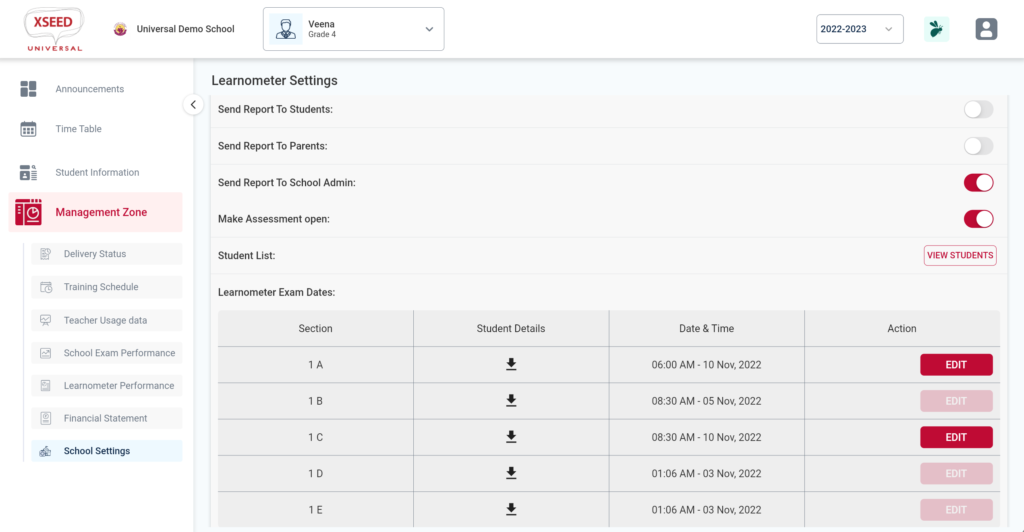Screen dimensions: 1024x532
Task: Click the Universal Demo School name
Action: coord(185,29)
